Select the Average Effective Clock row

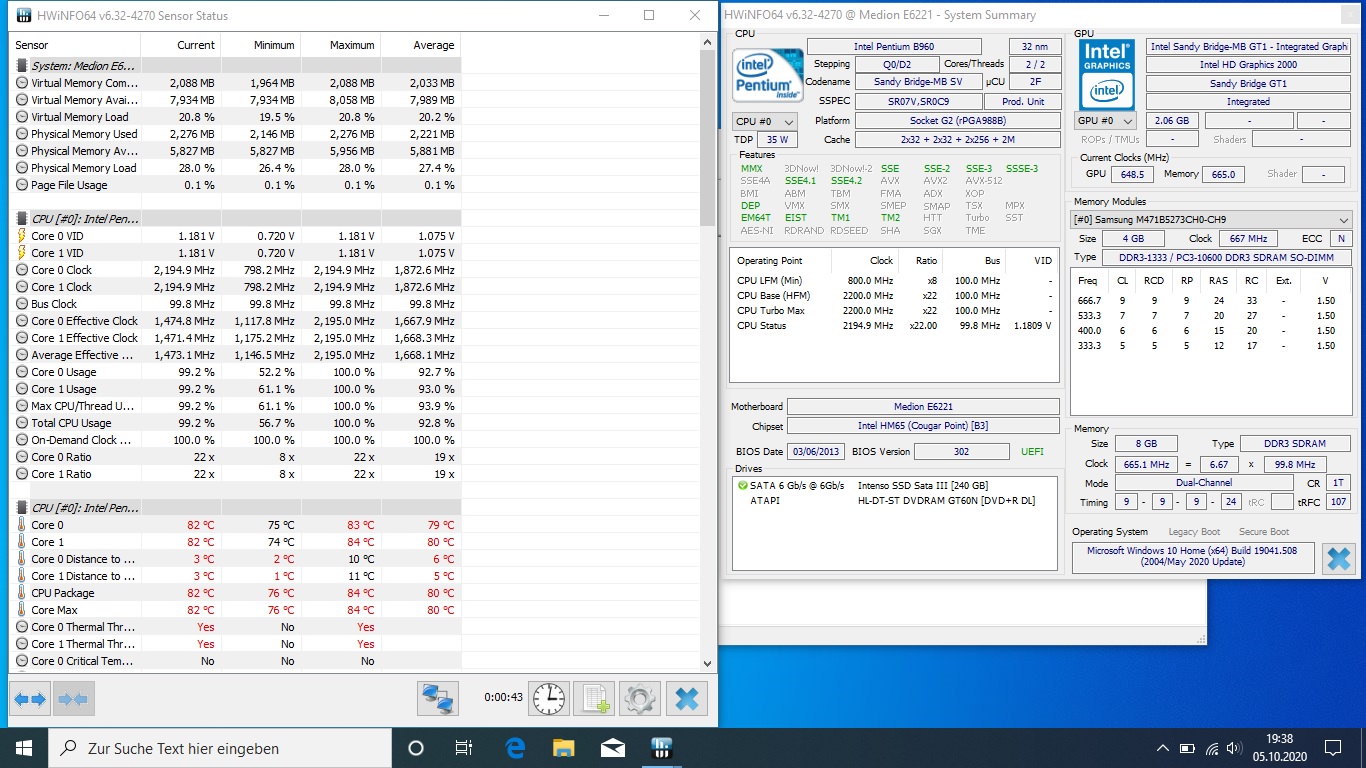[x=236, y=355]
